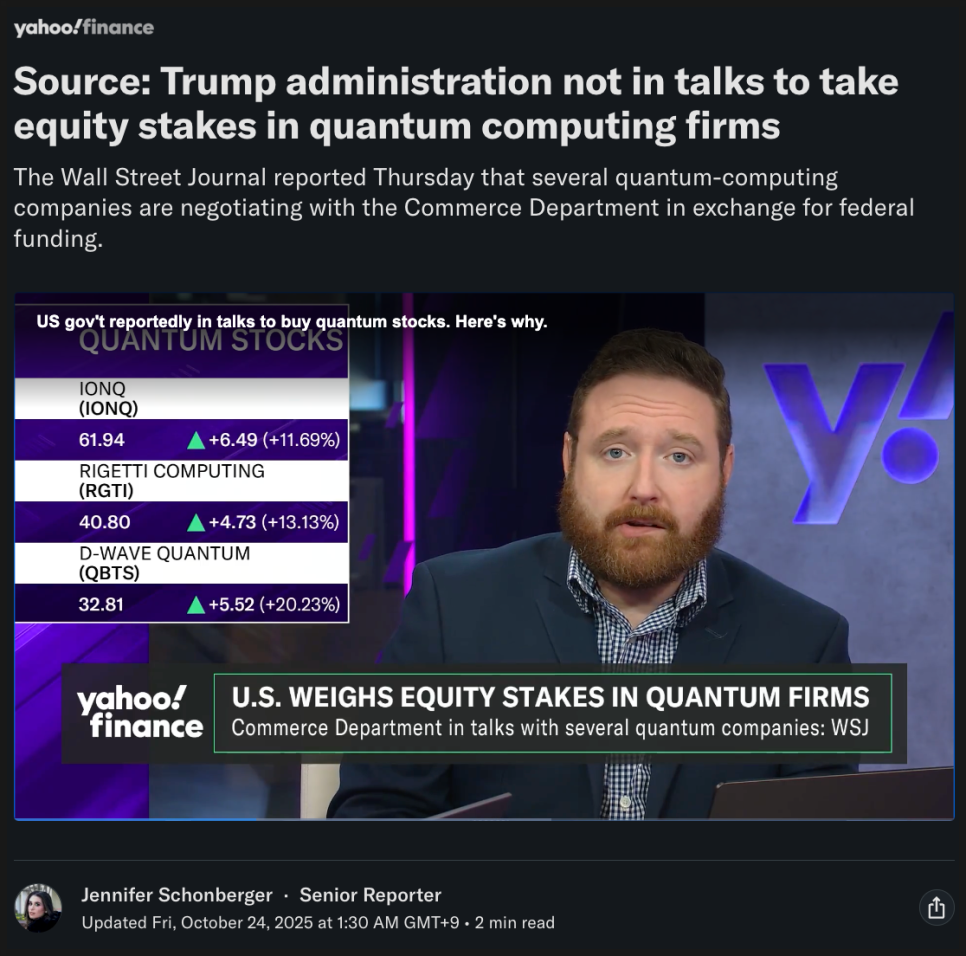Click Jennifer Schonberger's avatar photo
Image resolution: width=966 pixels, height=956 pixels.
[x=38, y=907]
